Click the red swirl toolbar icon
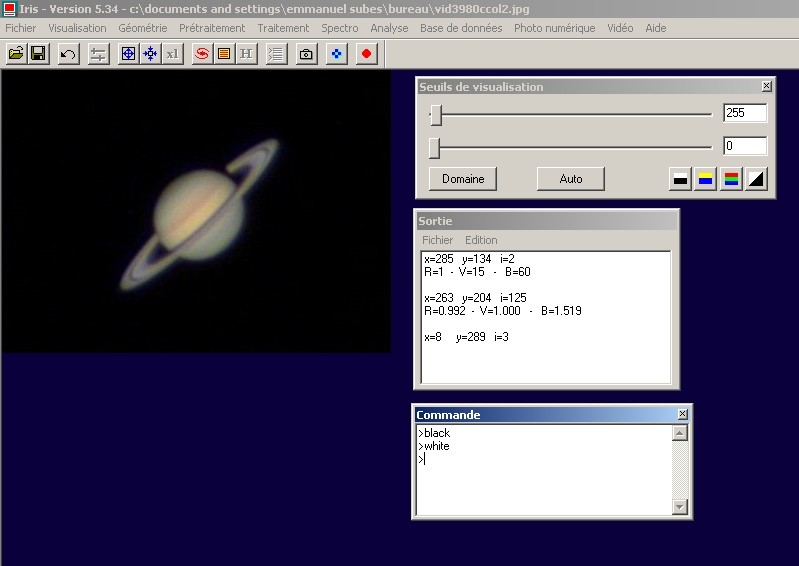Screen dimensions: 799x566 202,53
